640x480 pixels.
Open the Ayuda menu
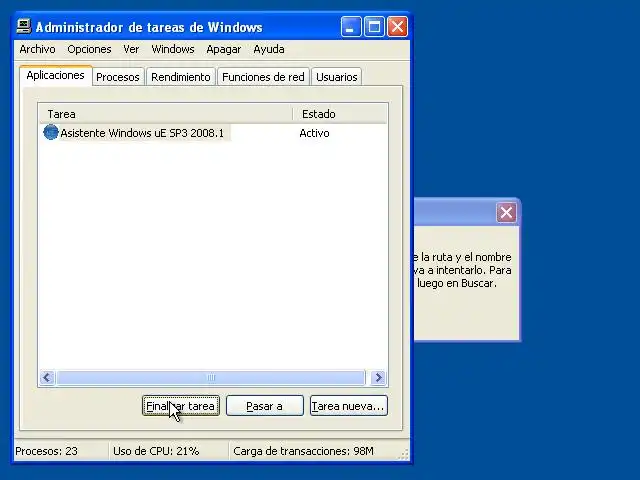(x=269, y=49)
